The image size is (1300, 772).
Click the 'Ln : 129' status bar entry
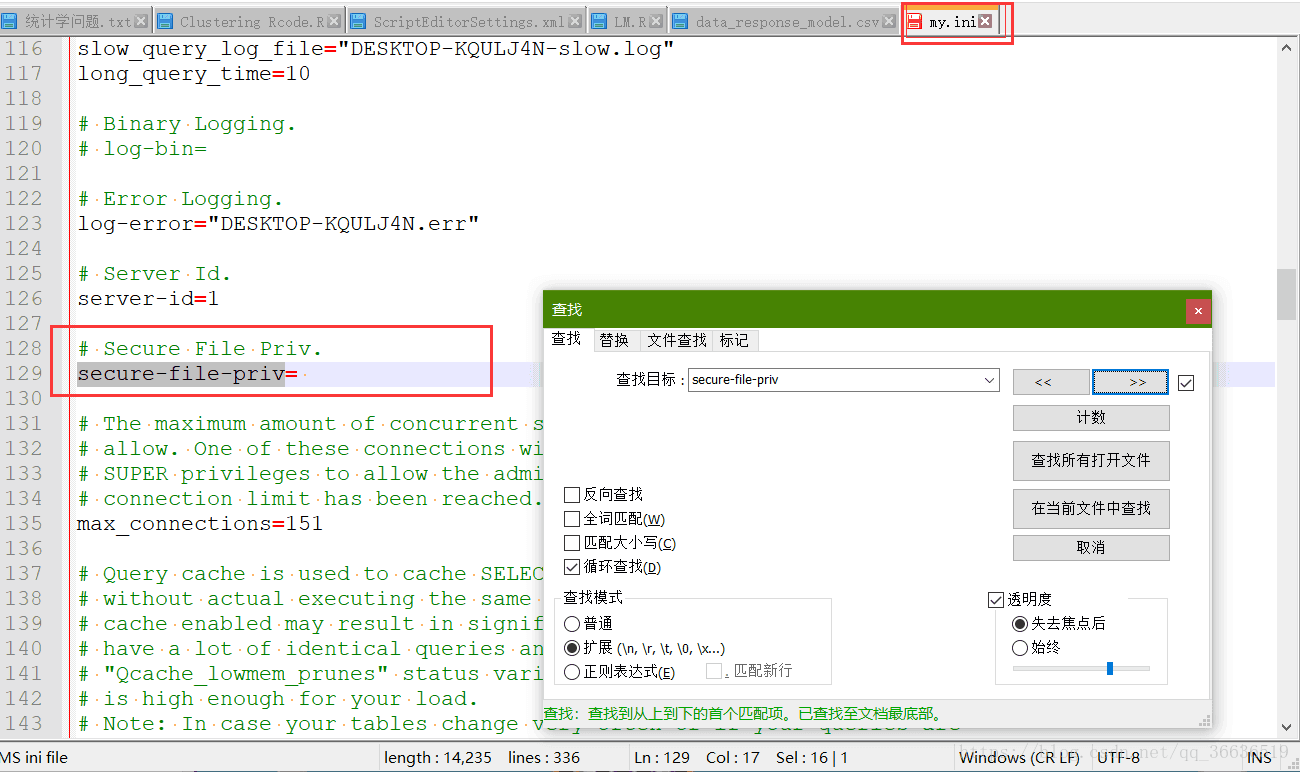(x=662, y=757)
